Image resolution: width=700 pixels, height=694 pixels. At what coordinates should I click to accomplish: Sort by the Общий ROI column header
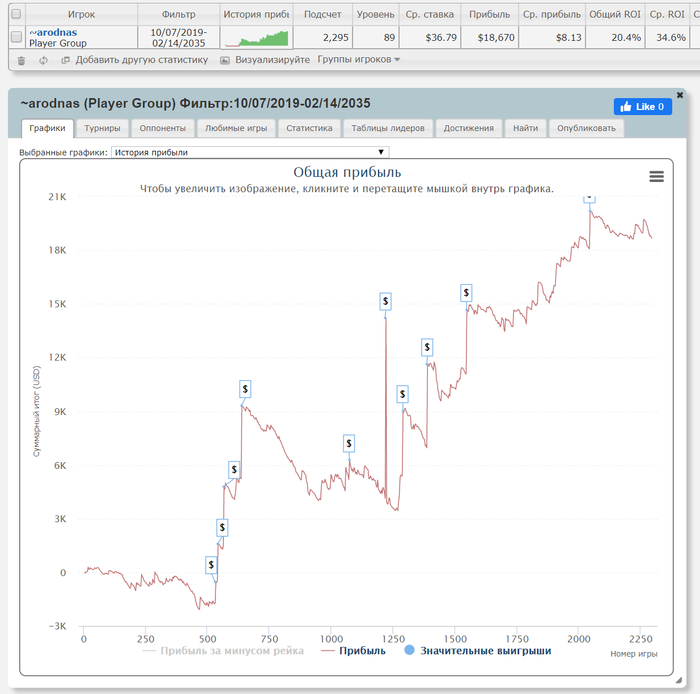[615, 14]
